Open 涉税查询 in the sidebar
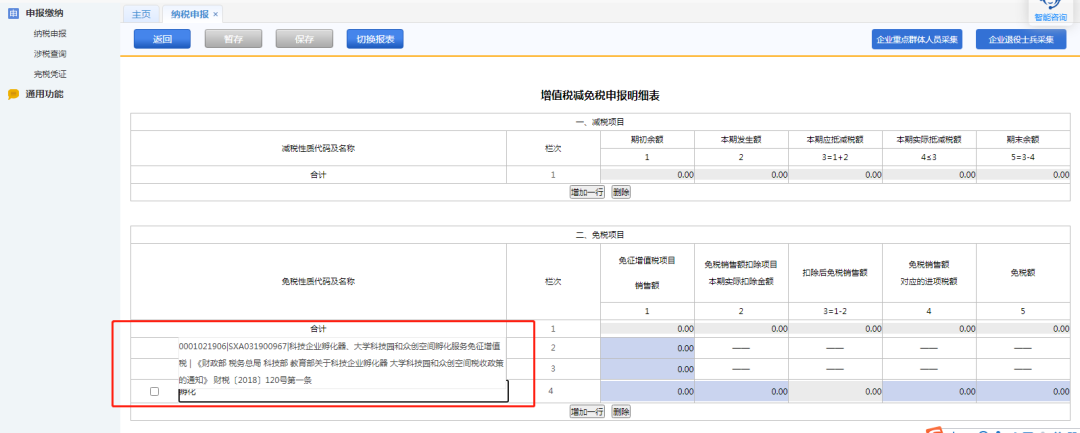The height and width of the screenshot is (433, 1080). click(50, 53)
